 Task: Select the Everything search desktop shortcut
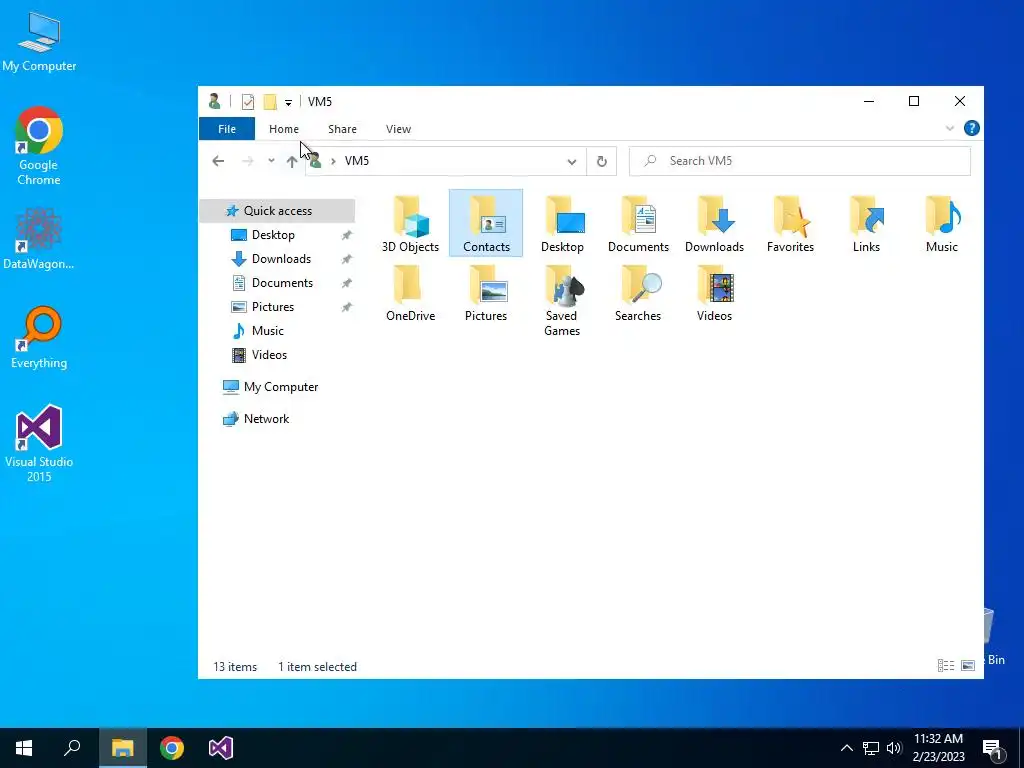pos(39,338)
